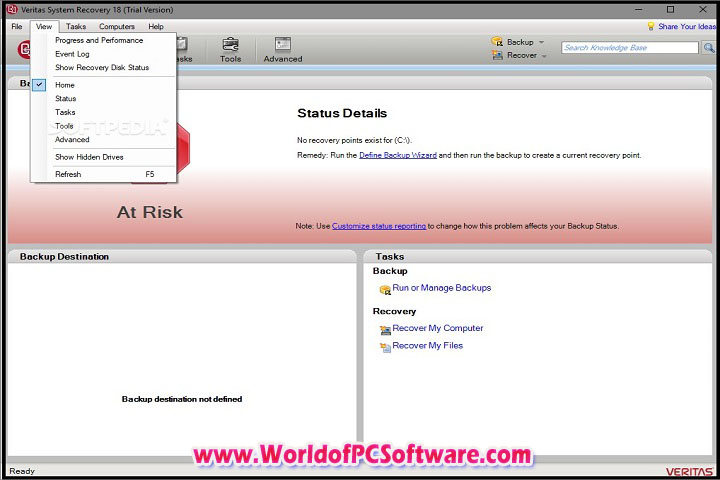Click Refresh in the View menu

pos(68,174)
